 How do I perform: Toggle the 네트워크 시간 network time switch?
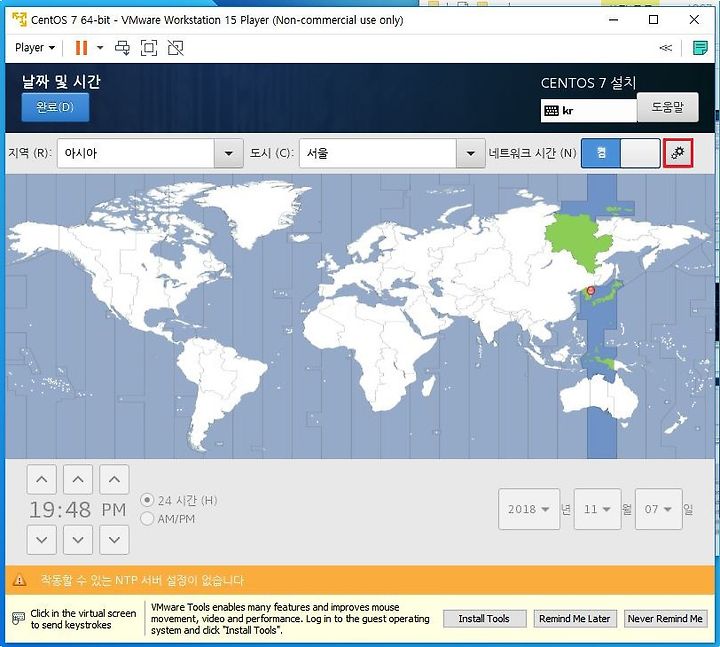pyautogui.click(x=621, y=153)
